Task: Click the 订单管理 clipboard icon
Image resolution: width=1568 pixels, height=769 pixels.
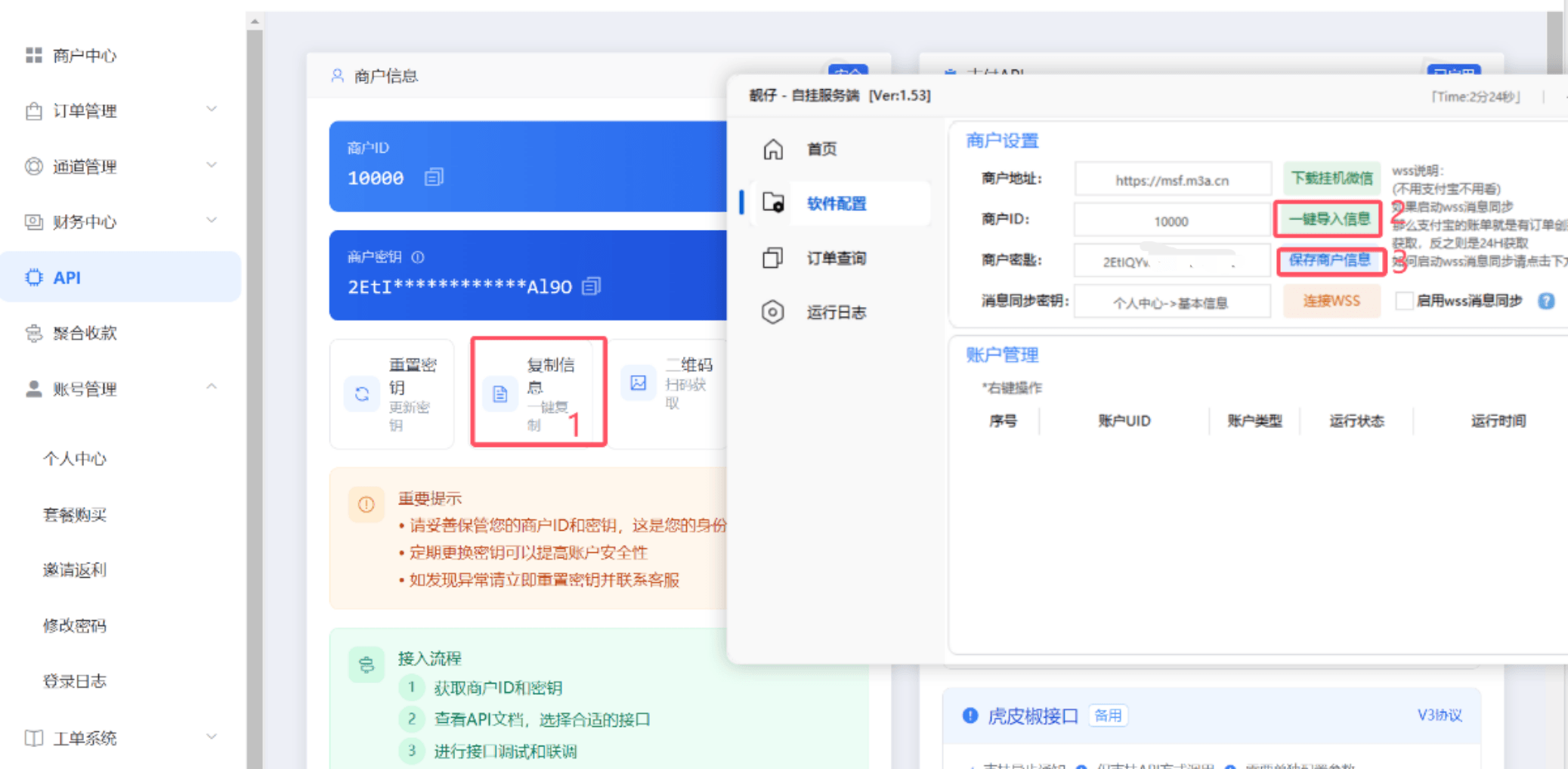Action: pos(34,111)
